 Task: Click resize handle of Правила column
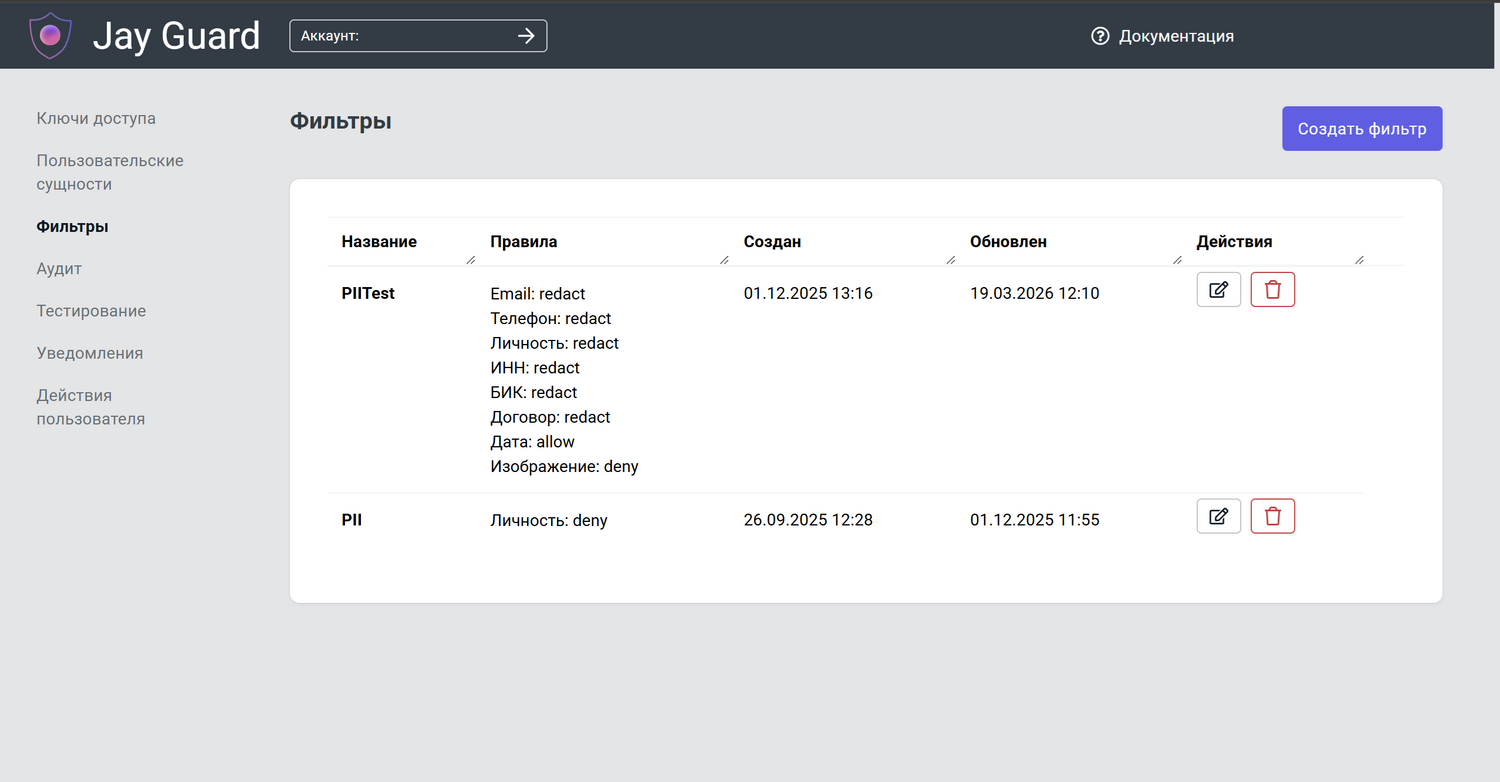click(724, 260)
